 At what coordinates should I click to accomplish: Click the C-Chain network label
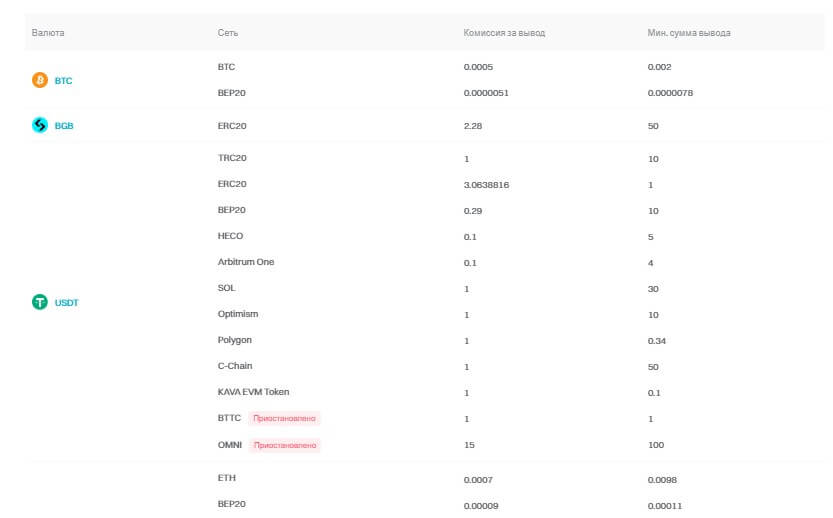(235, 366)
